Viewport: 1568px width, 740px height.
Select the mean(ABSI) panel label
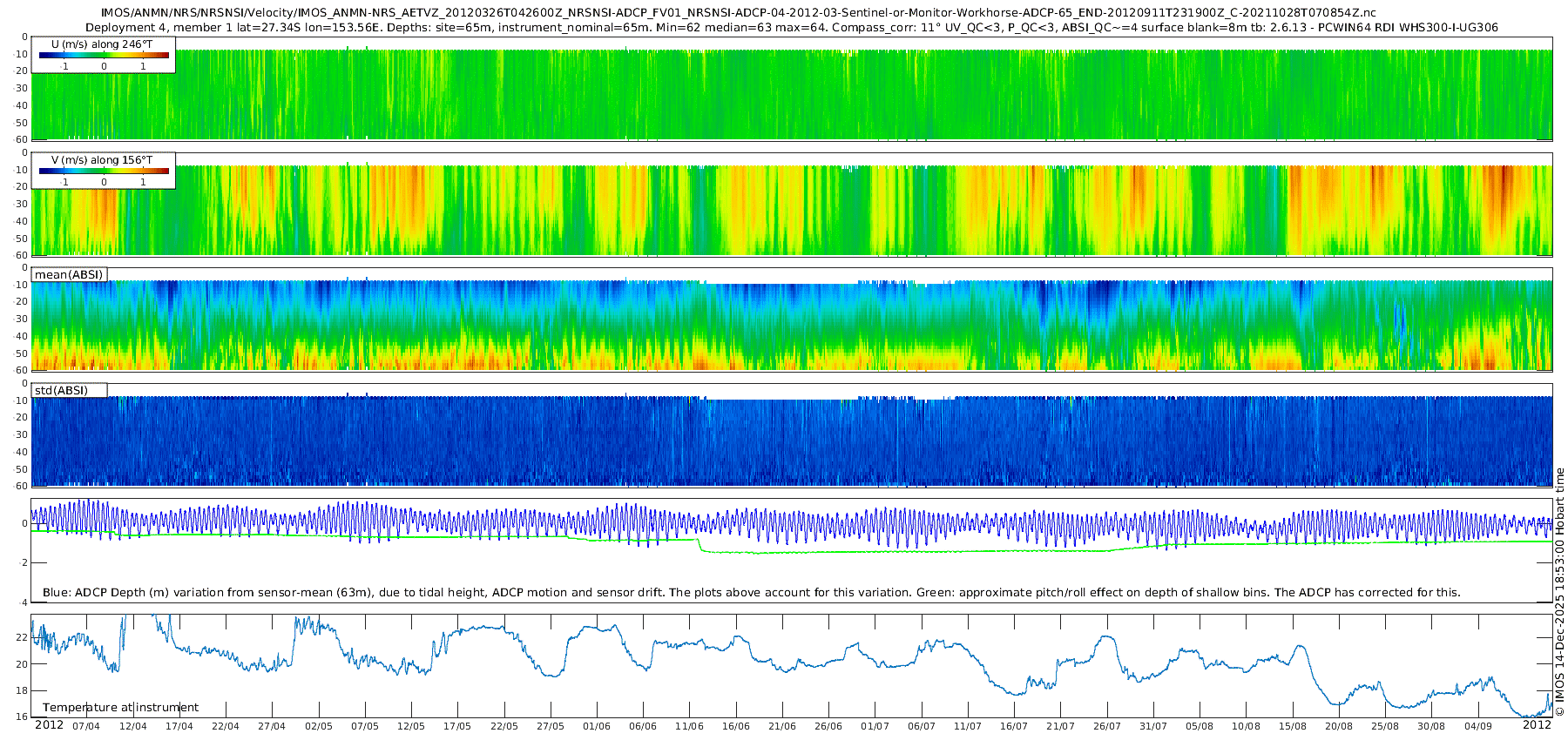69,275
